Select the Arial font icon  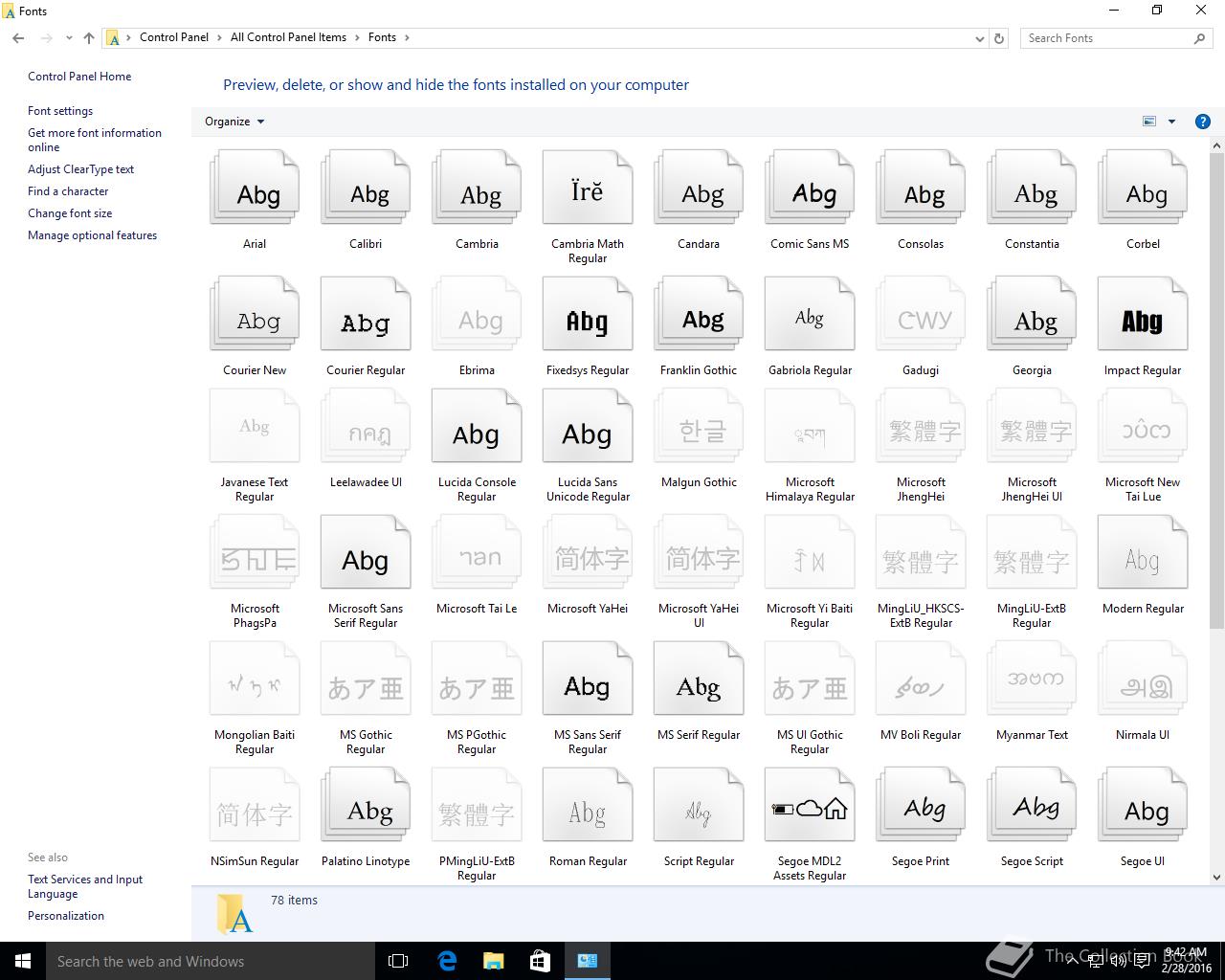[255, 189]
